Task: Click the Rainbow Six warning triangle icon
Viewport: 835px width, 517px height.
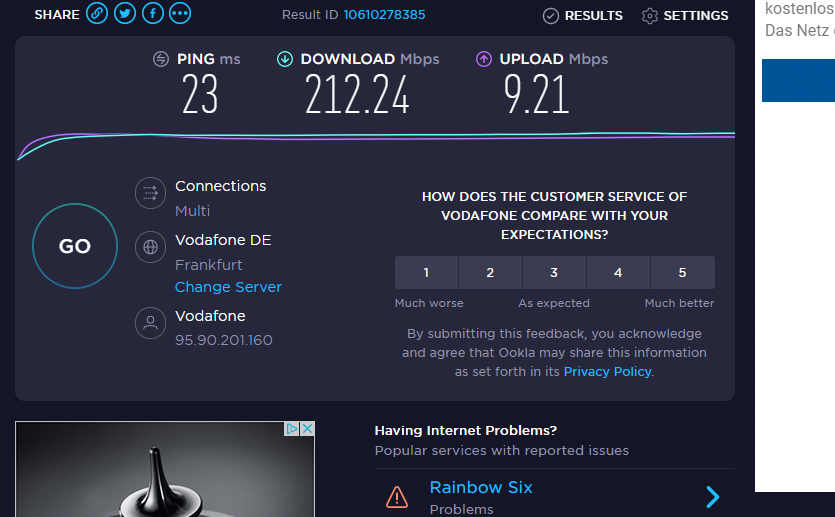Action: 397,497
